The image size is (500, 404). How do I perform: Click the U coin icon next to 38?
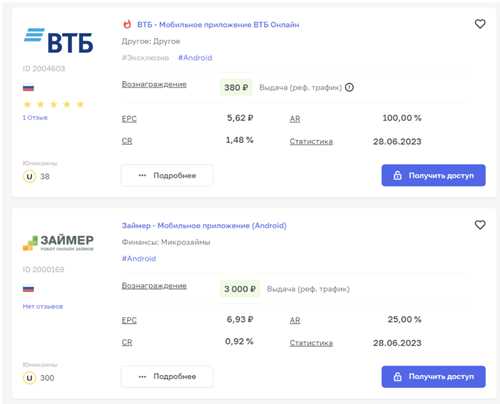pos(29,176)
